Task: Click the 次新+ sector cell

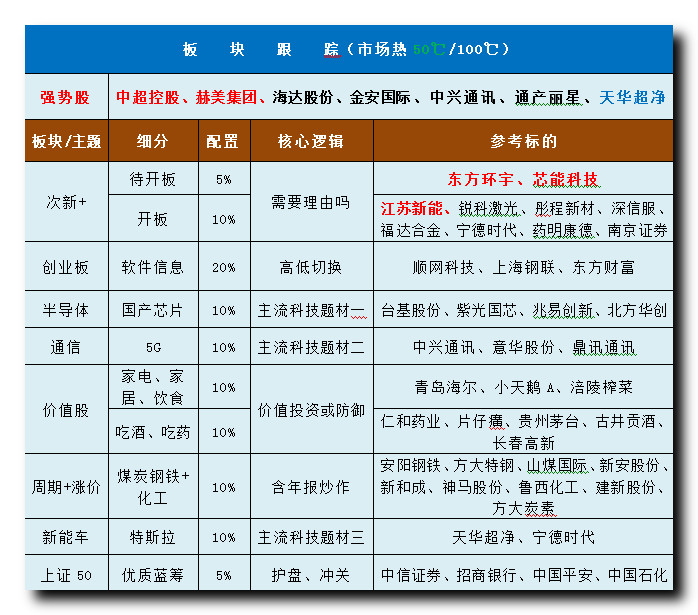Action: [66, 201]
